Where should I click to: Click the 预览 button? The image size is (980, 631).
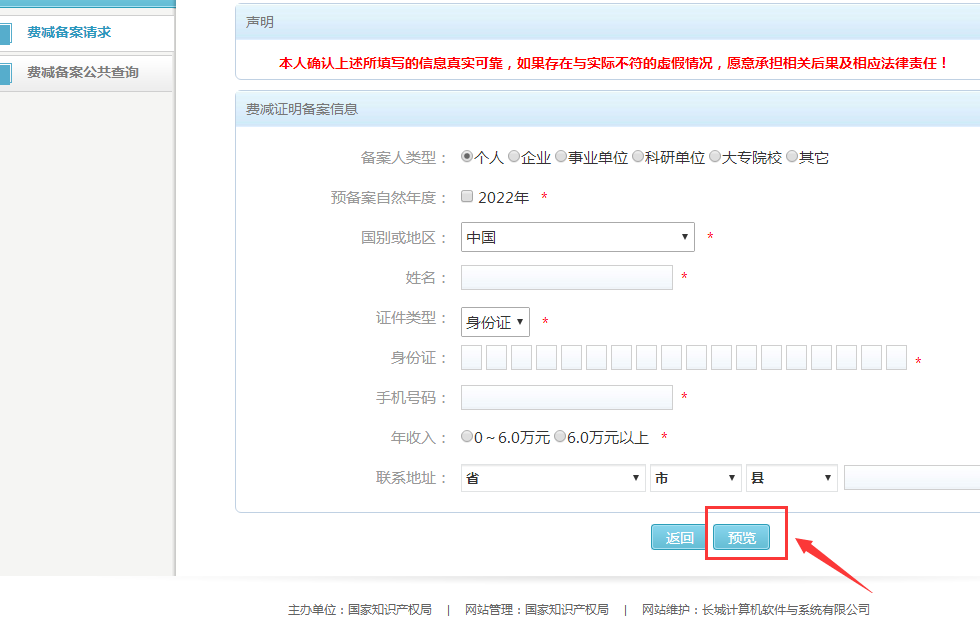(741, 538)
